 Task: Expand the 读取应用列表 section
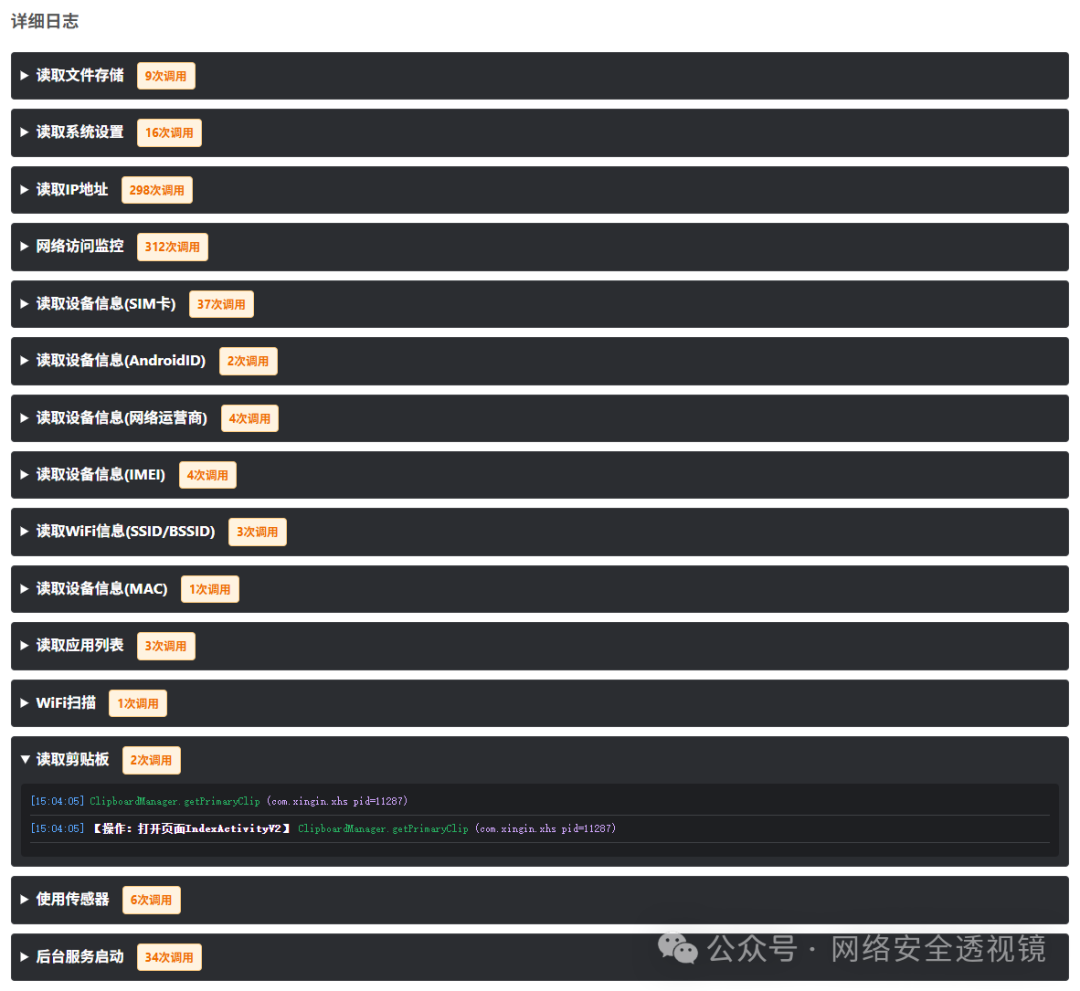click(x=539, y=646)
